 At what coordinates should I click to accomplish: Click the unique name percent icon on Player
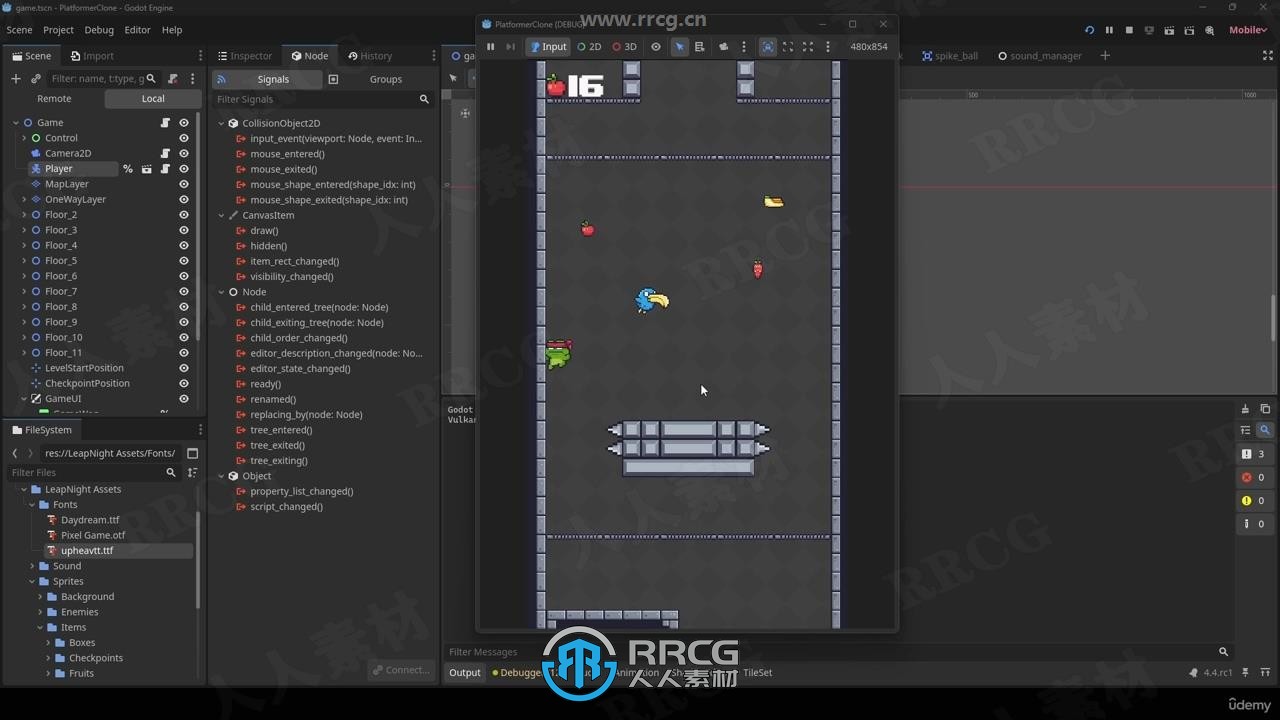pos(128,169)
